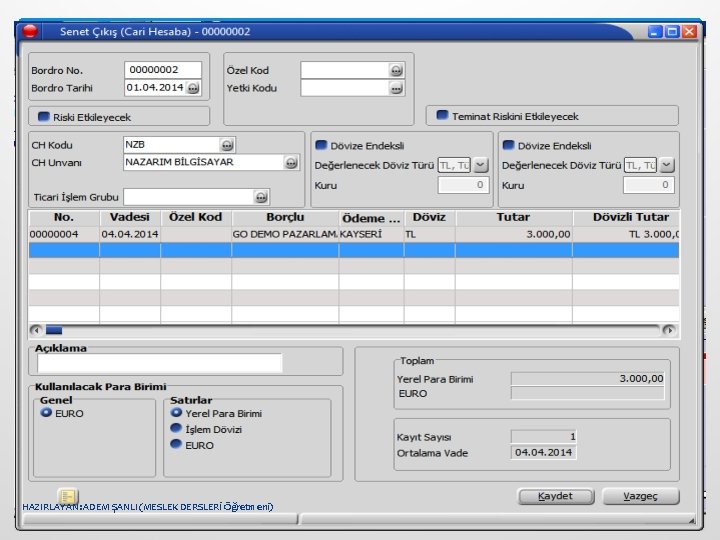
Task: Click the left arrow of the horizontal scrollbar
Action: click(36, 330)
